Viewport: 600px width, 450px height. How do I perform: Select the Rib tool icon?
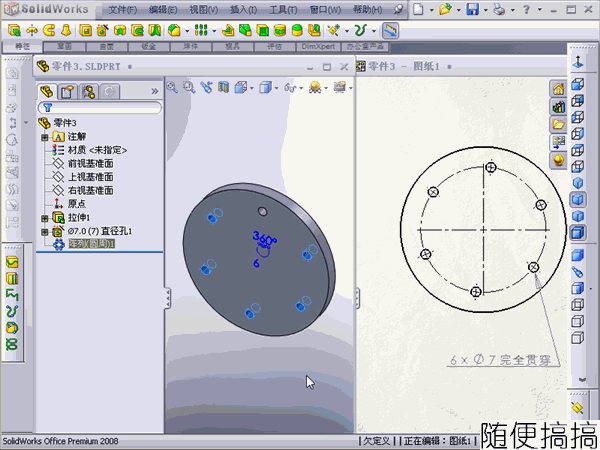click(228, 30)
